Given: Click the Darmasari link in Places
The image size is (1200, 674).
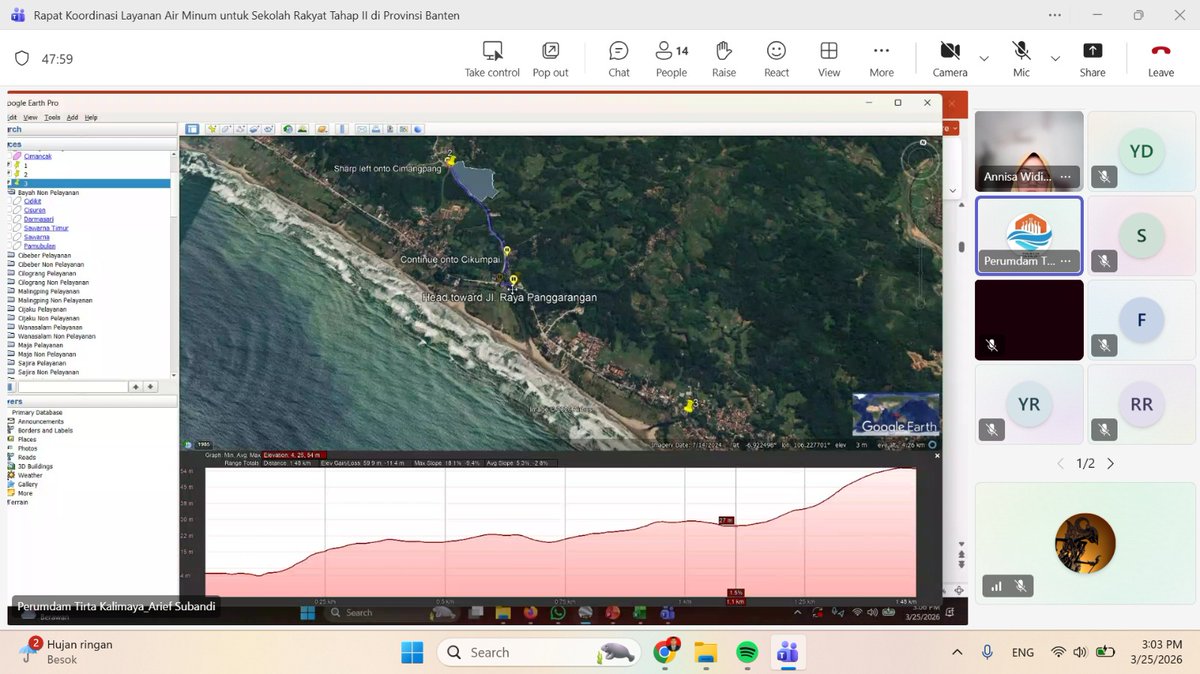Looking at the screenshot, I should pyautogui.click(x=39, y=219).
